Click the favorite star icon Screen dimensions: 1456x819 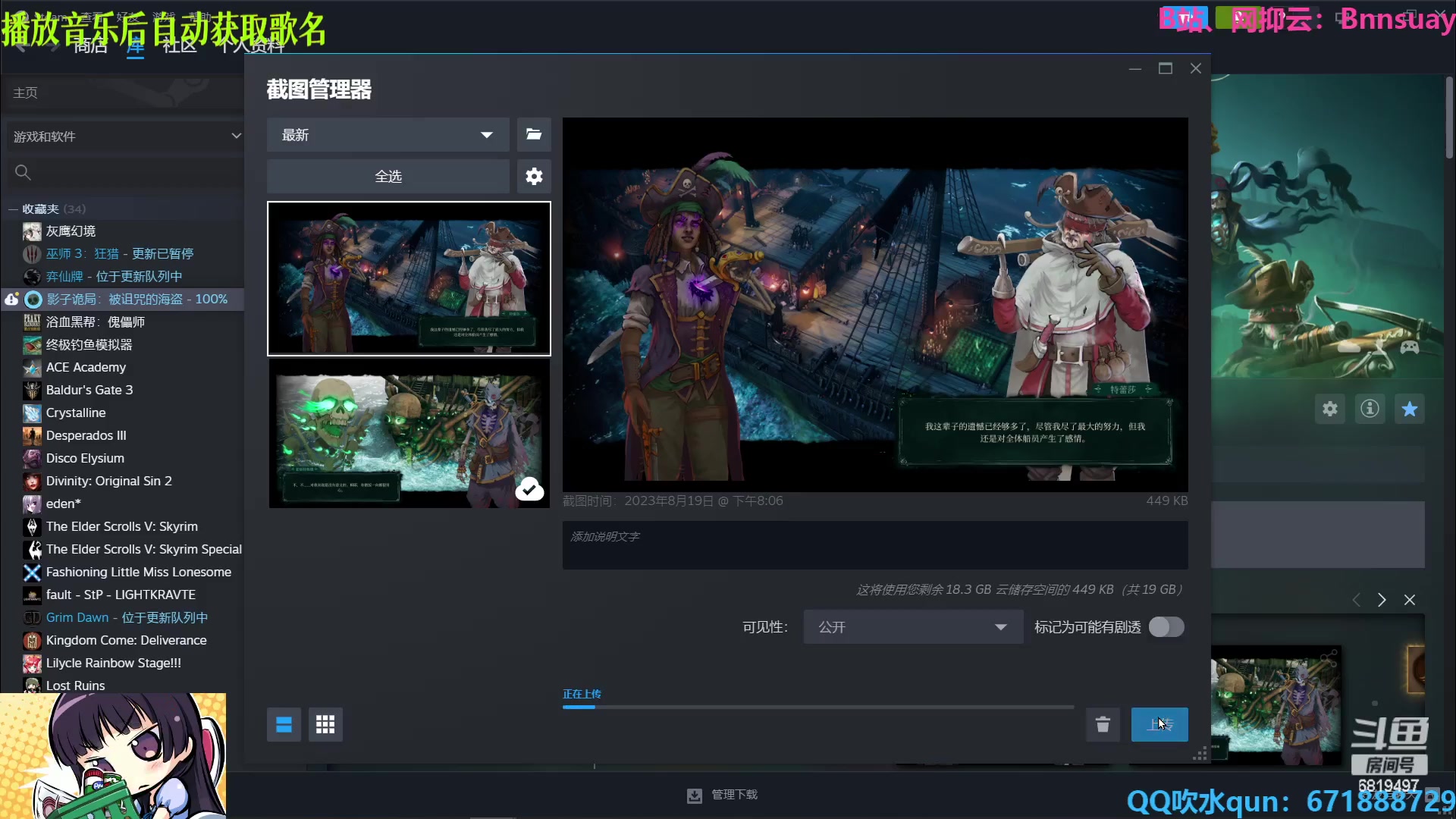1410,409
